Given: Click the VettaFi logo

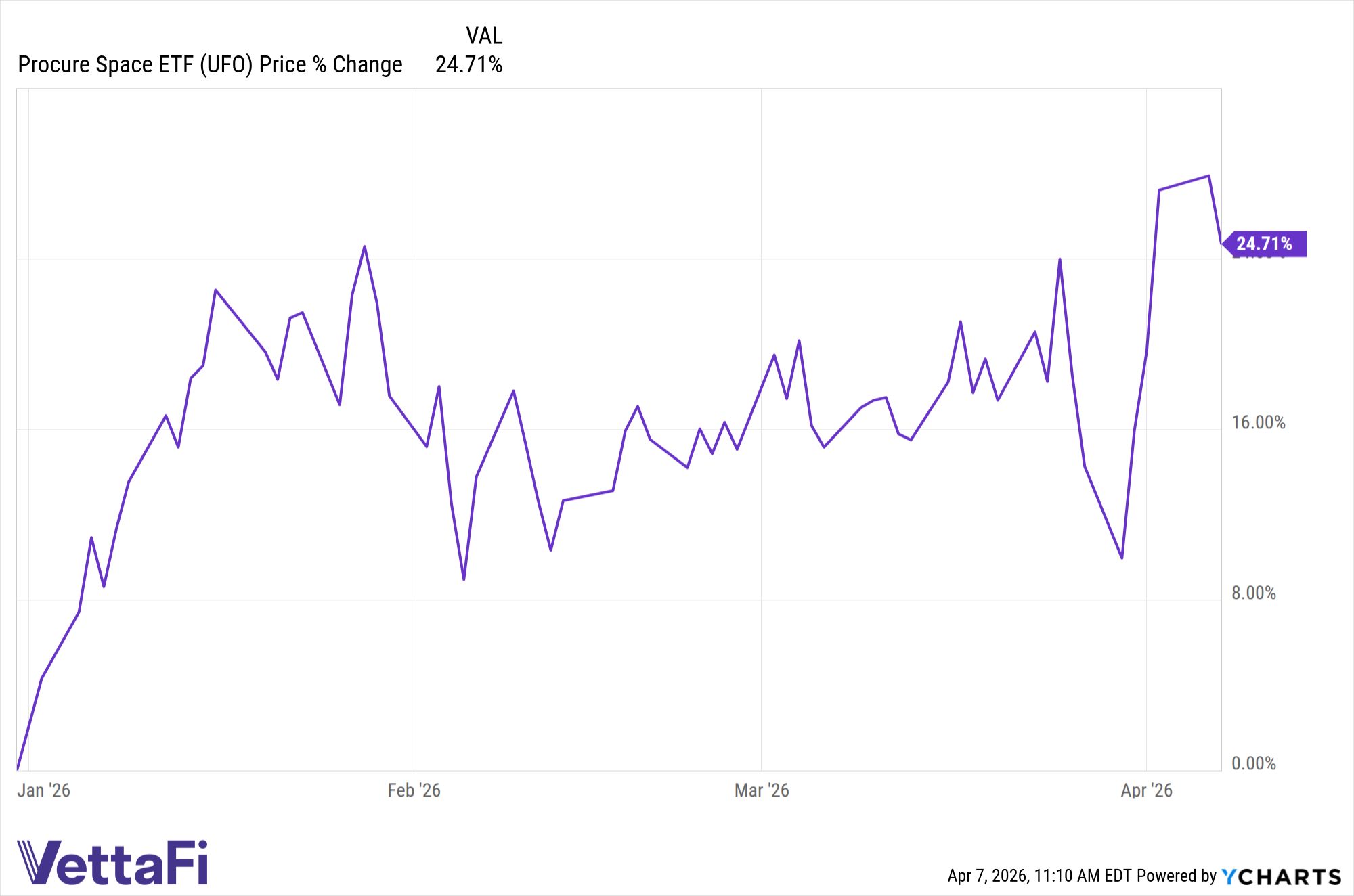Looking at the screenshot, I should pos(112,862).
